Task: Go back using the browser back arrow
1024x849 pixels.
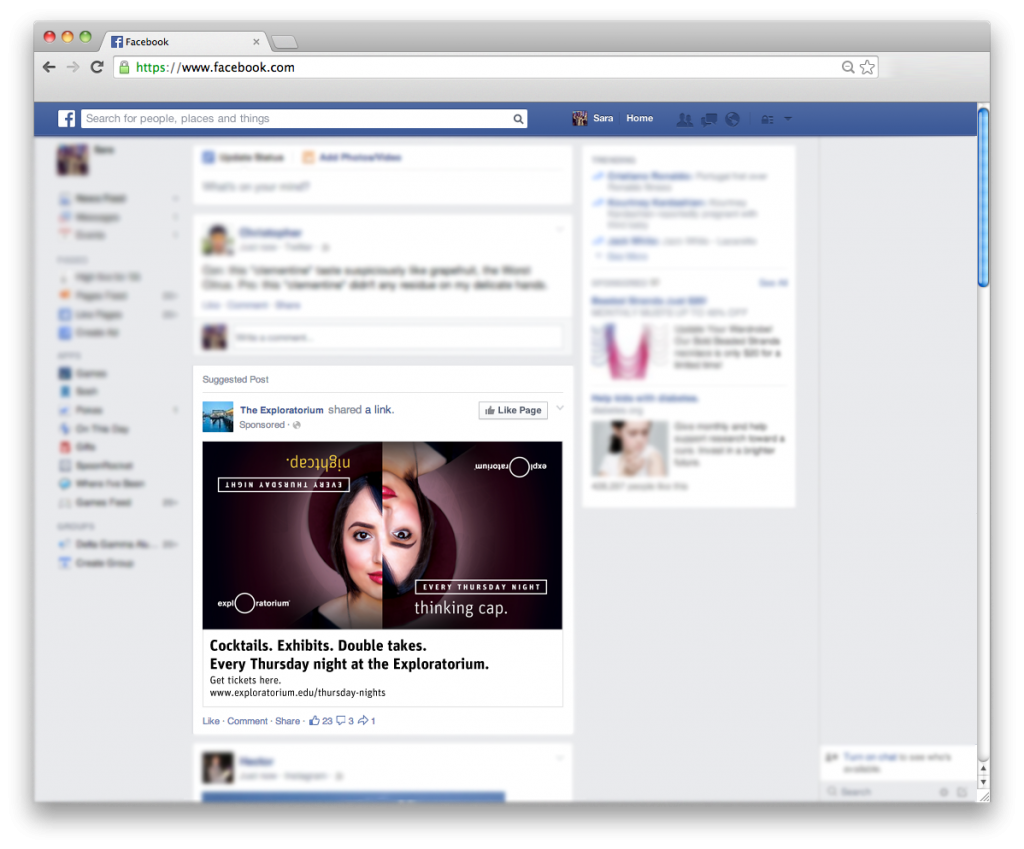Action: pos(49,67)
